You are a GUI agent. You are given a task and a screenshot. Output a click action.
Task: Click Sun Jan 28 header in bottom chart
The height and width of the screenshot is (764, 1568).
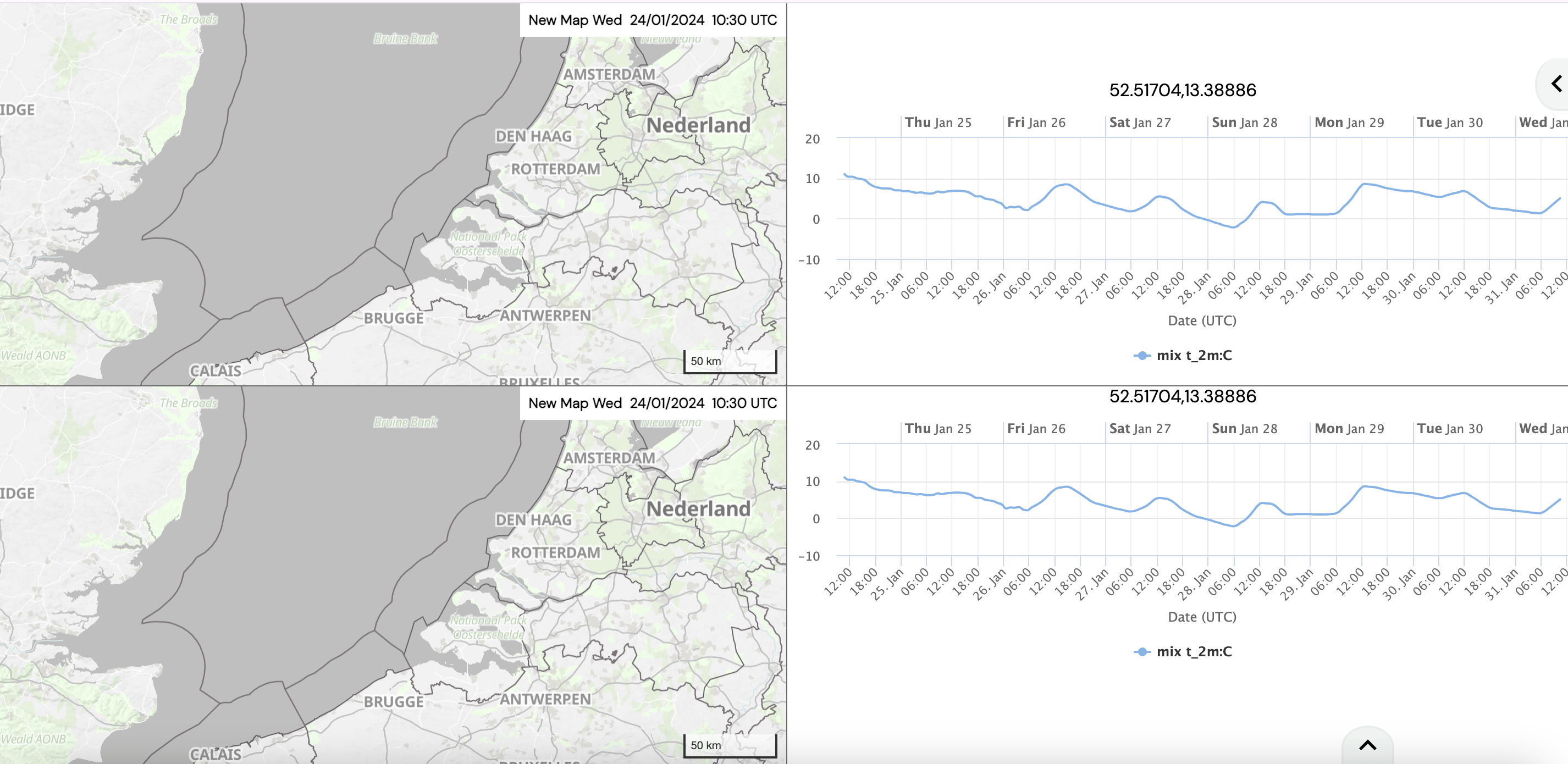click(x=1244, y=429)
